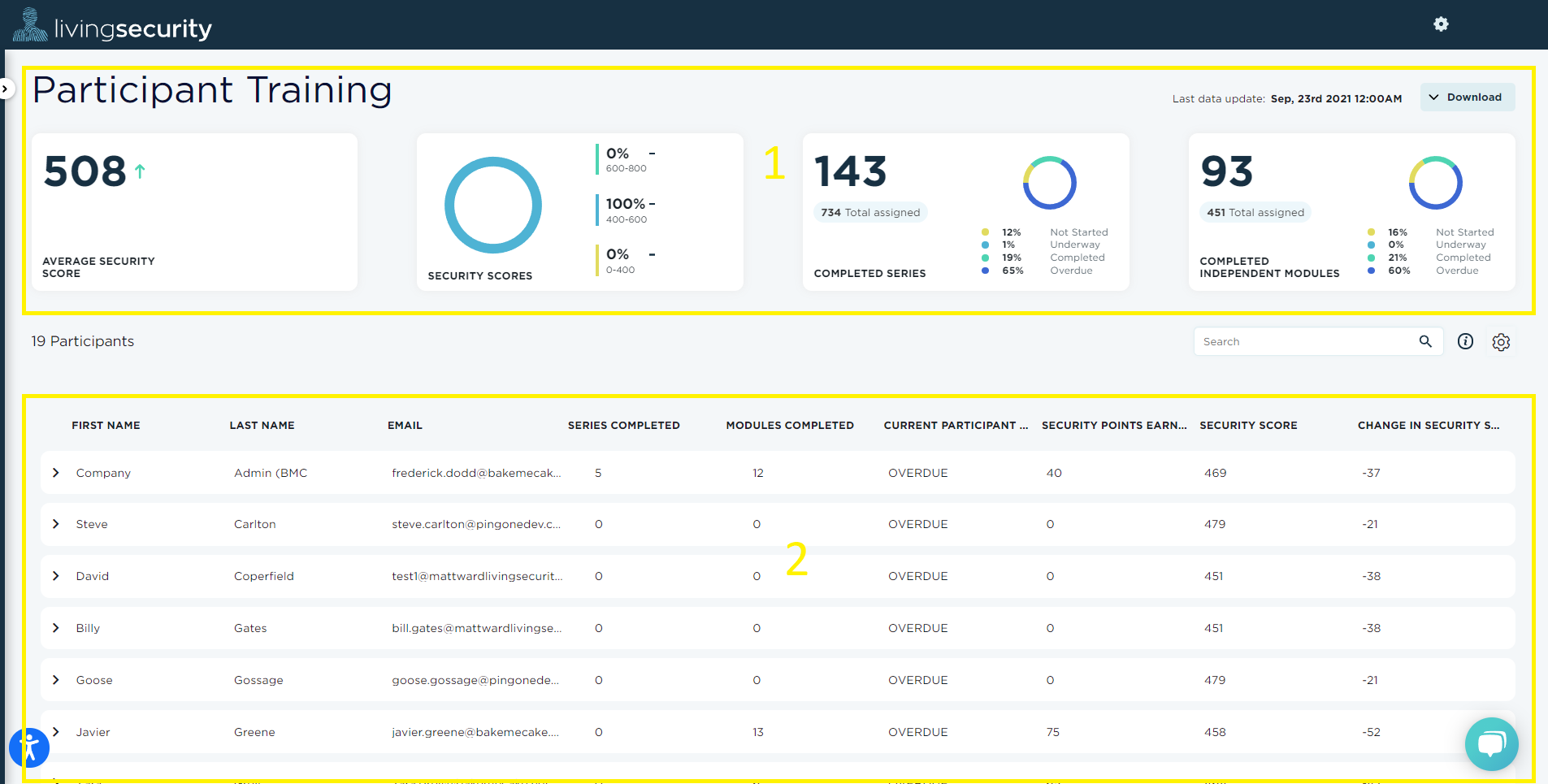Image resolution: width=1548 pixels, height=784 pixels.
Task: Expand David Coperfield's row
Action: (55, 576)
